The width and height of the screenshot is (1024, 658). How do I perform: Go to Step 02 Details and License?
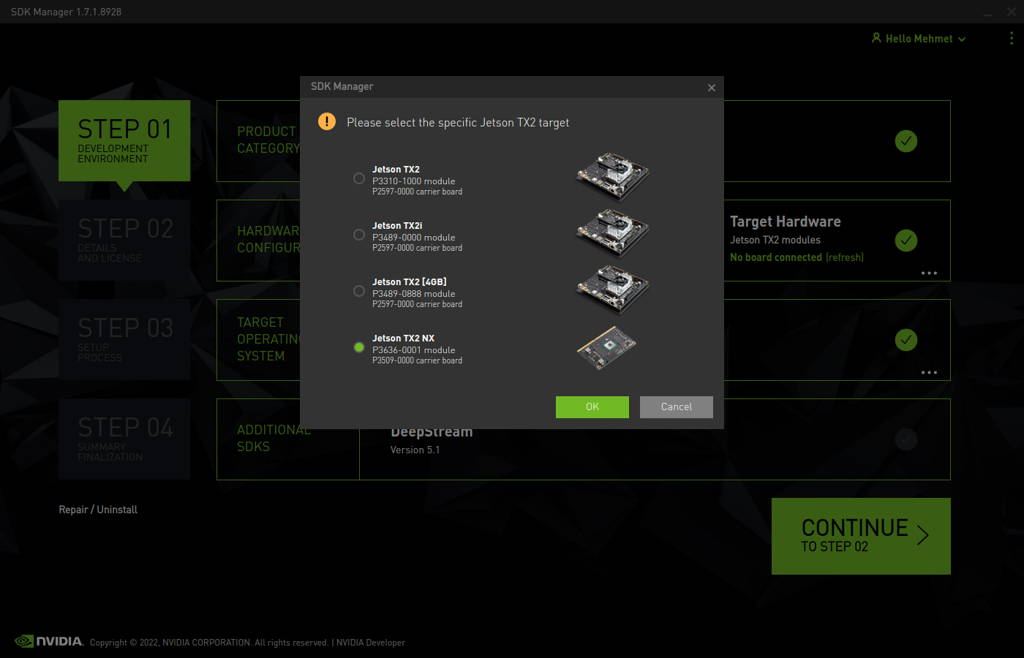pyautogui.click(x=124, y=240)
